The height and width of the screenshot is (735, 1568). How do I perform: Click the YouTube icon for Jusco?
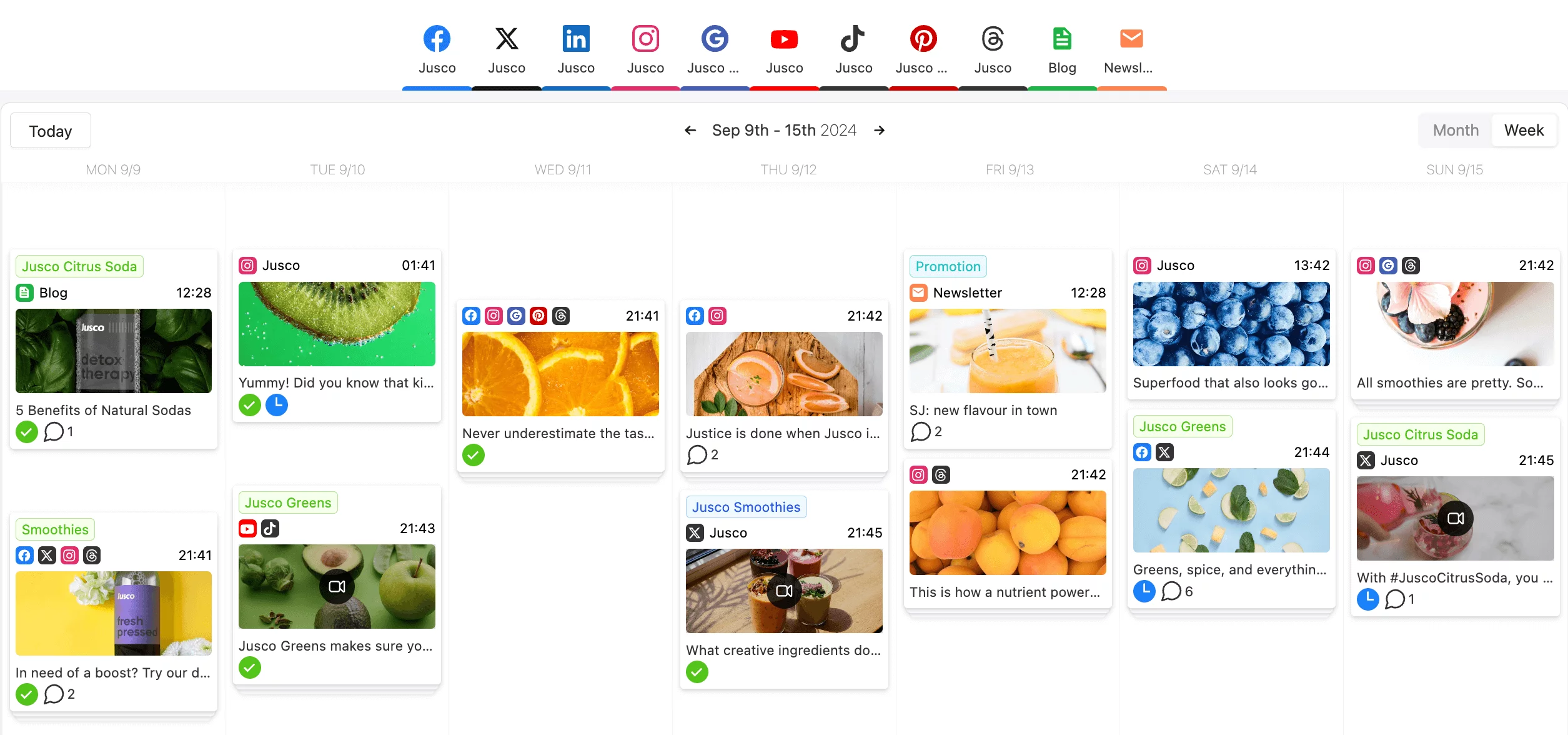pyautogui.click(x=783, y=40)
